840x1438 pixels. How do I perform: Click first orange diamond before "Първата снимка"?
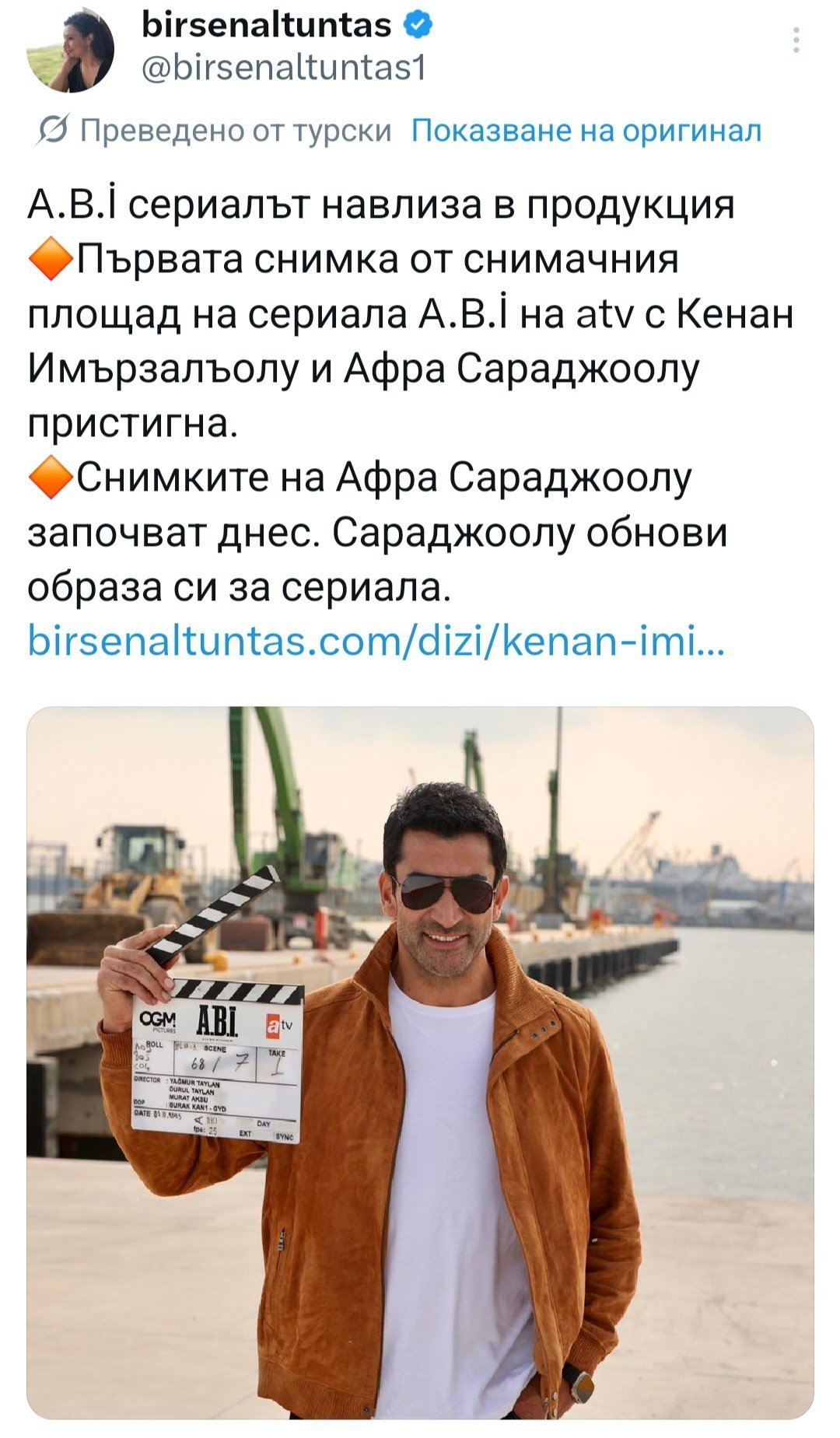tap(50, 260)
